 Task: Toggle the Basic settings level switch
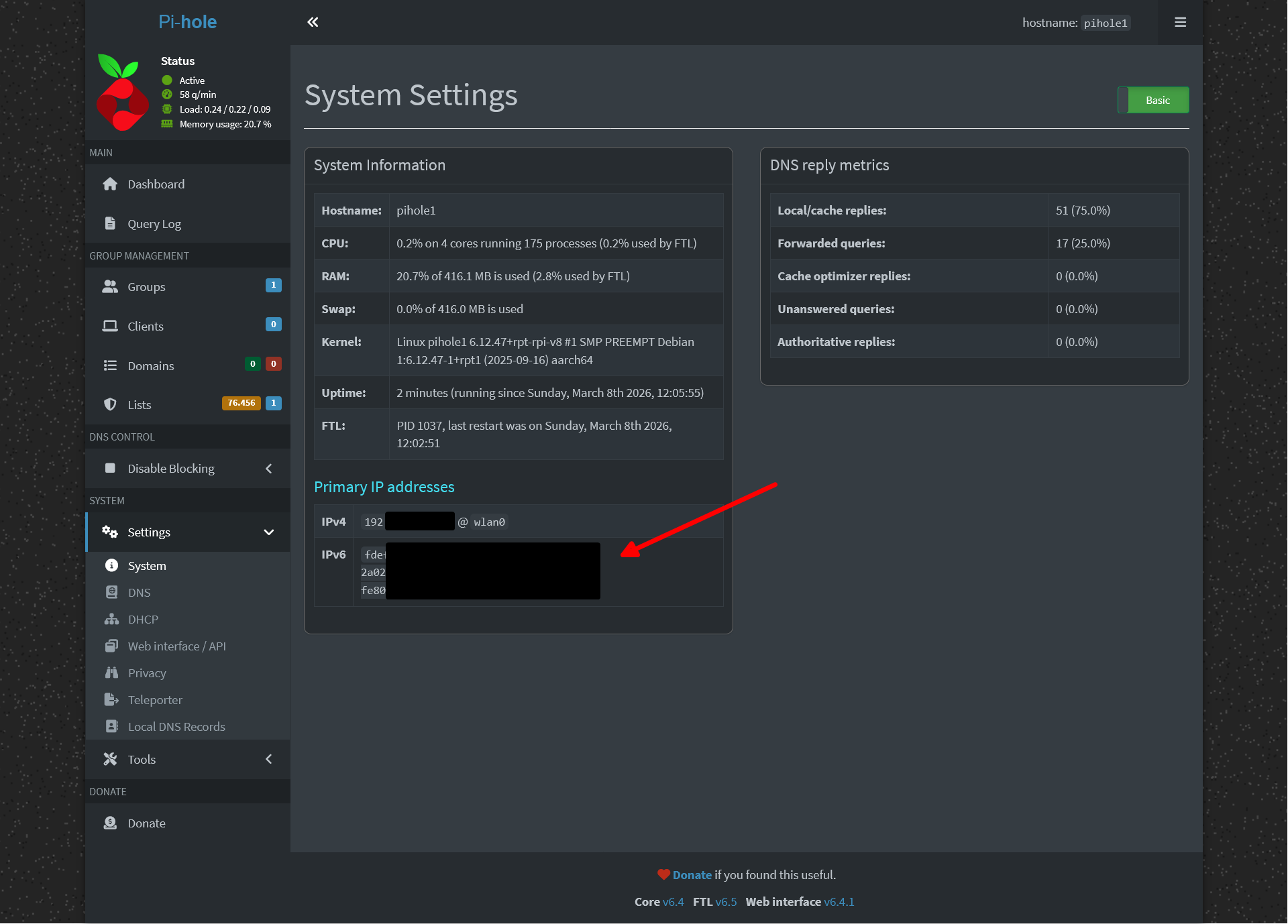point(1153,100)
